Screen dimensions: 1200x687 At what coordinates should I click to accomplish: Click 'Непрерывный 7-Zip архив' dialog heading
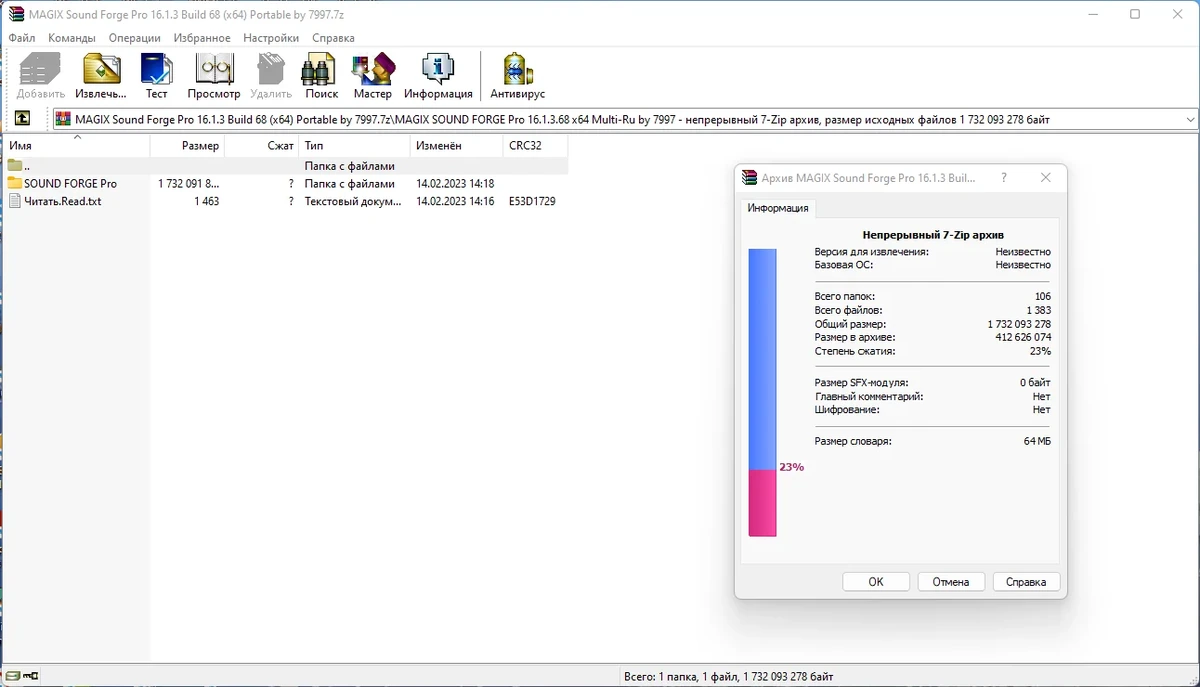click(x=933, y=235)
